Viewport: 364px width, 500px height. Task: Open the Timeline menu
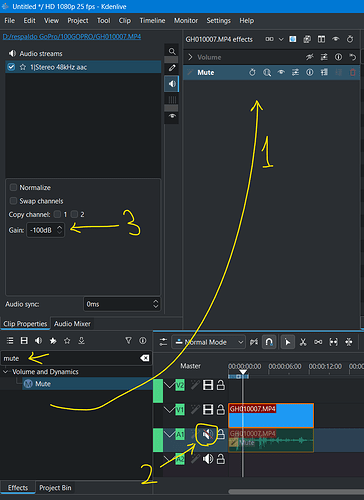[x=152, y=21]
